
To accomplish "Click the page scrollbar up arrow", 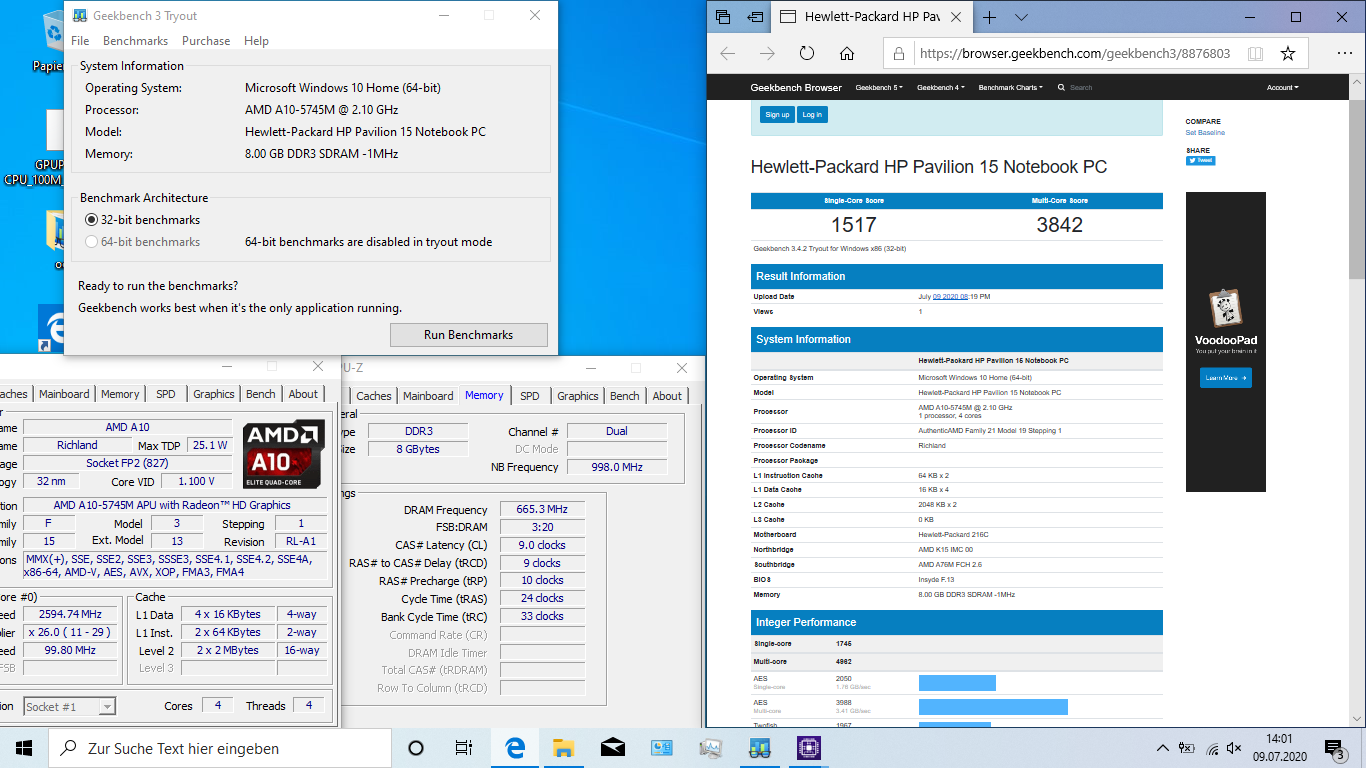I will tap(1358, 80).
